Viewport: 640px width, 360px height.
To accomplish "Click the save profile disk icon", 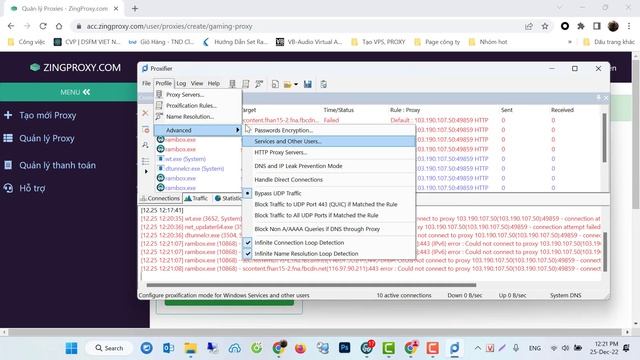I will (x=308, y=84).
